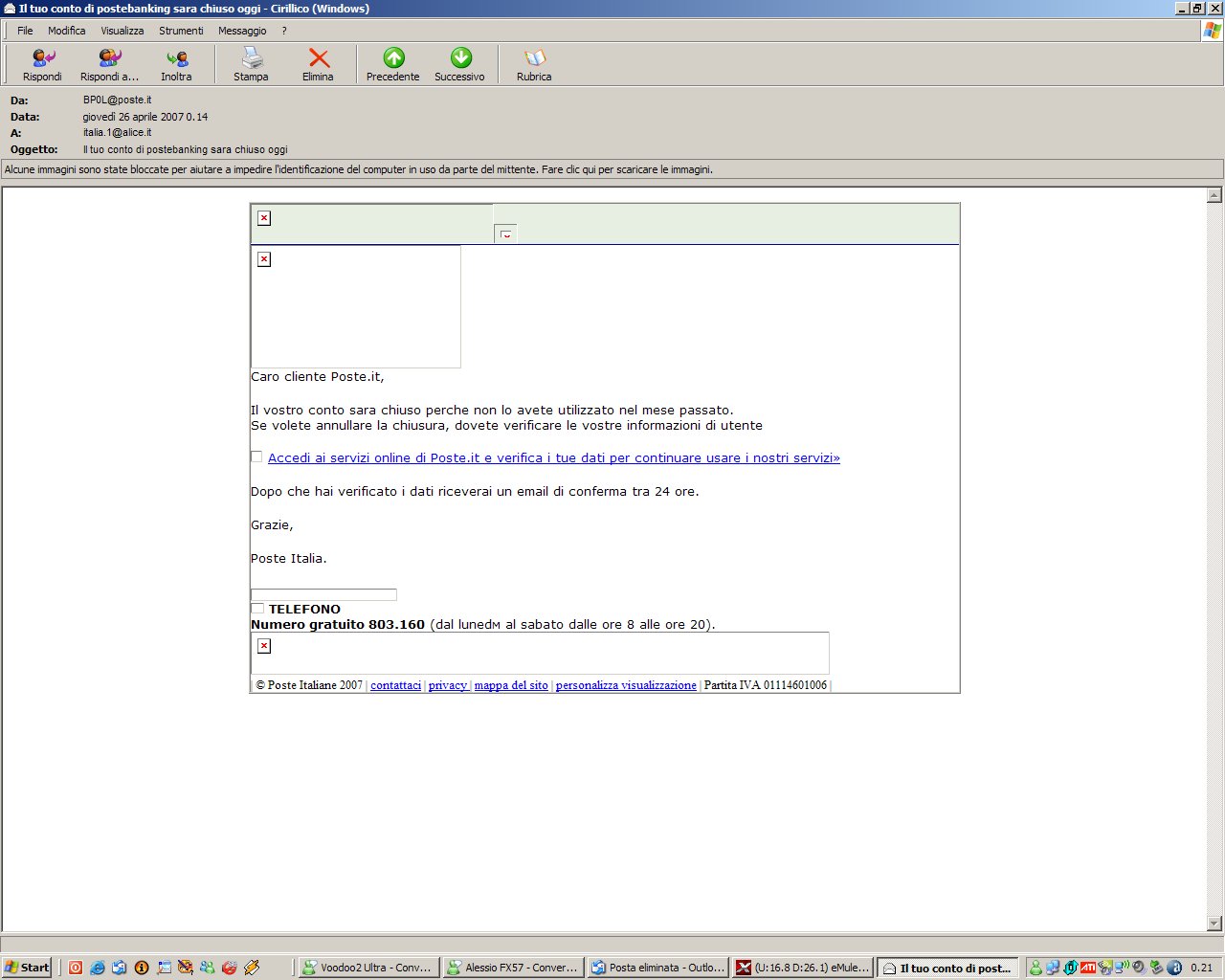Click small blocked image beside header banner
This screenshot has height=980, width=1225.
[505, 234]
